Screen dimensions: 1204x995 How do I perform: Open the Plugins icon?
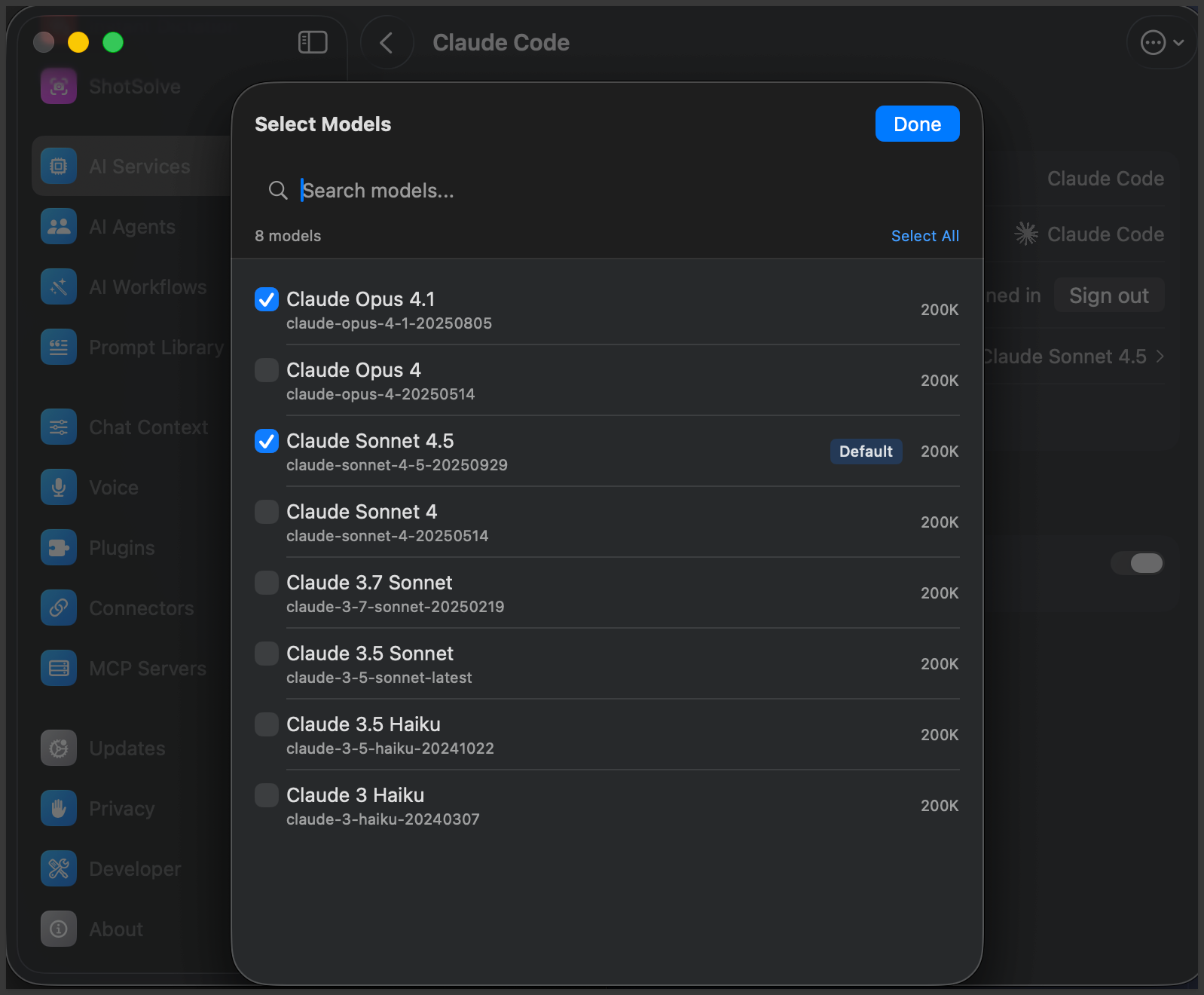tap(59, 547)
